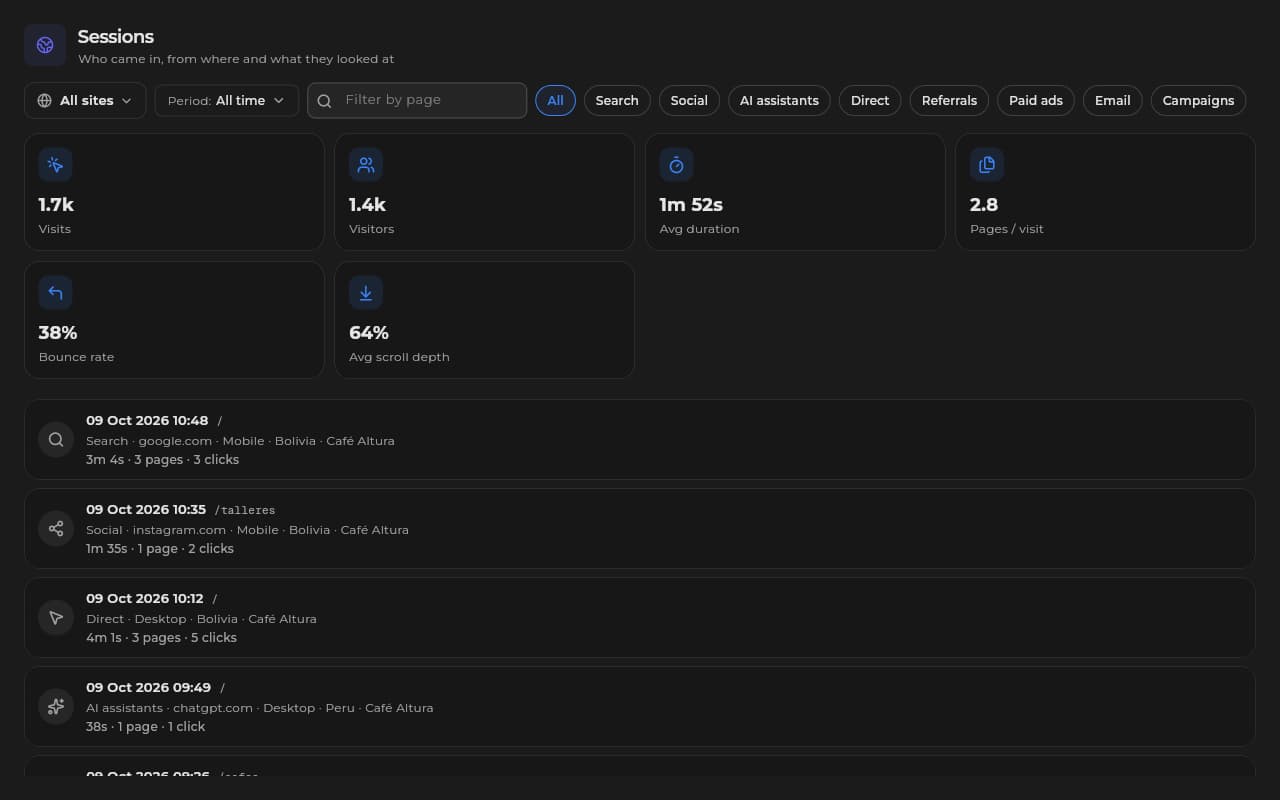
Task: Click the 1.4k Visitors value
Action: 367,204
